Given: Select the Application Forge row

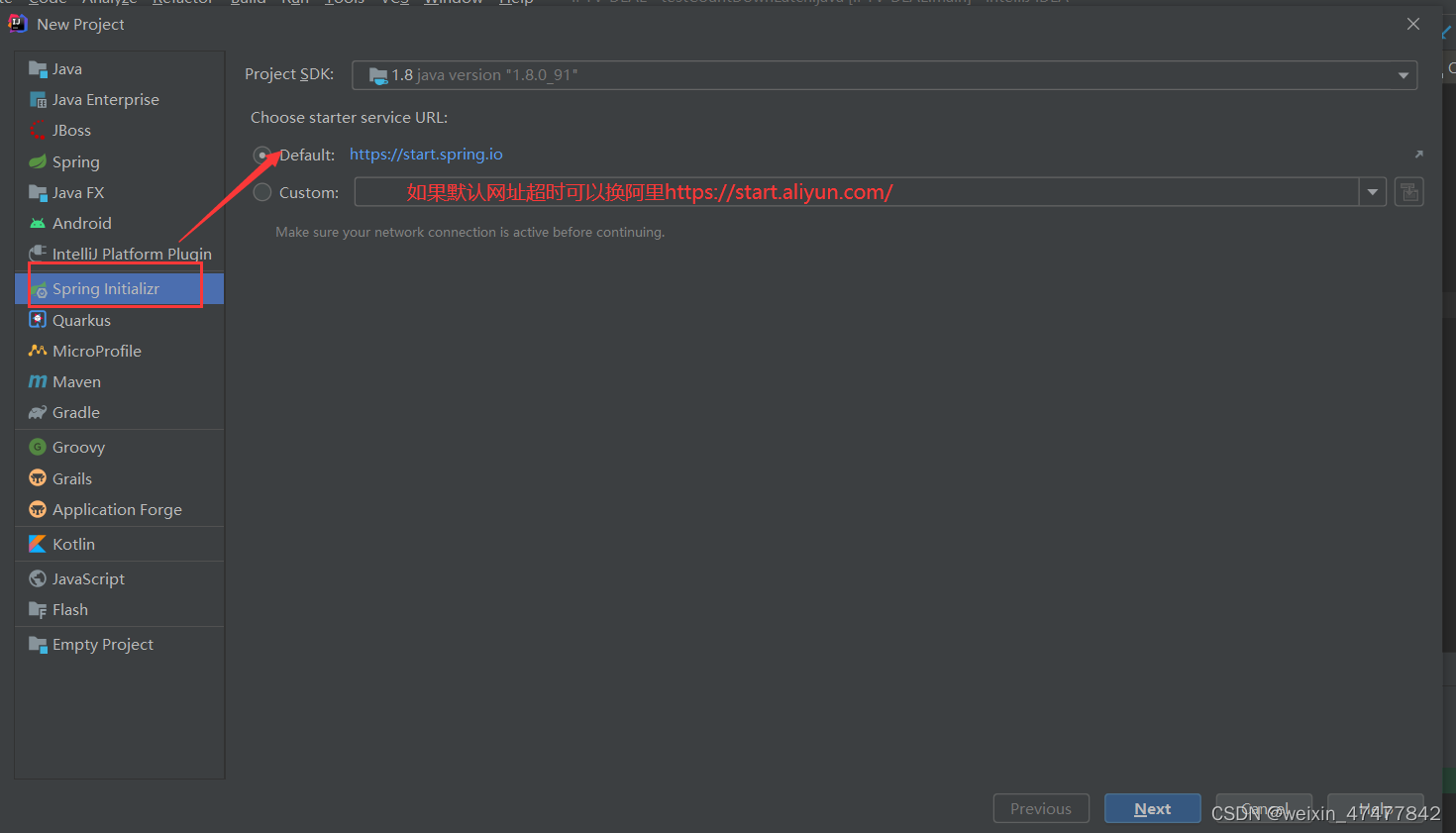Looking at the screenshot, I should [x=120, y=509].
